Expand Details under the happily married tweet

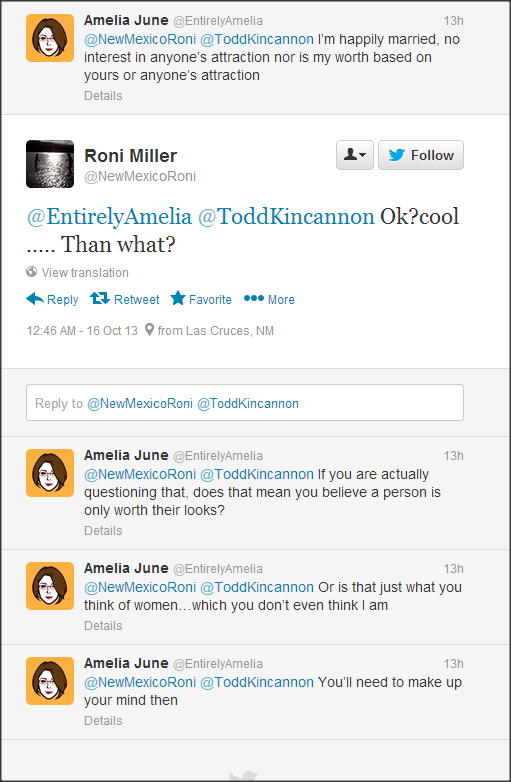(103, 95)
